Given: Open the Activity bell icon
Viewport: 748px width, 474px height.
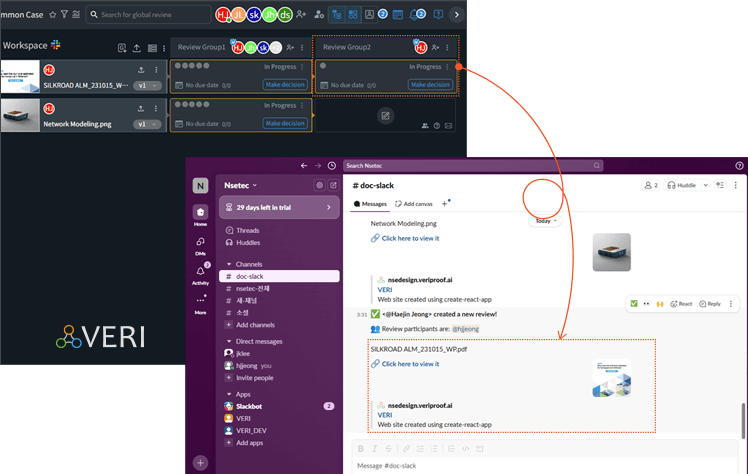Looking at the screenshot, I should tap(201, 272).
